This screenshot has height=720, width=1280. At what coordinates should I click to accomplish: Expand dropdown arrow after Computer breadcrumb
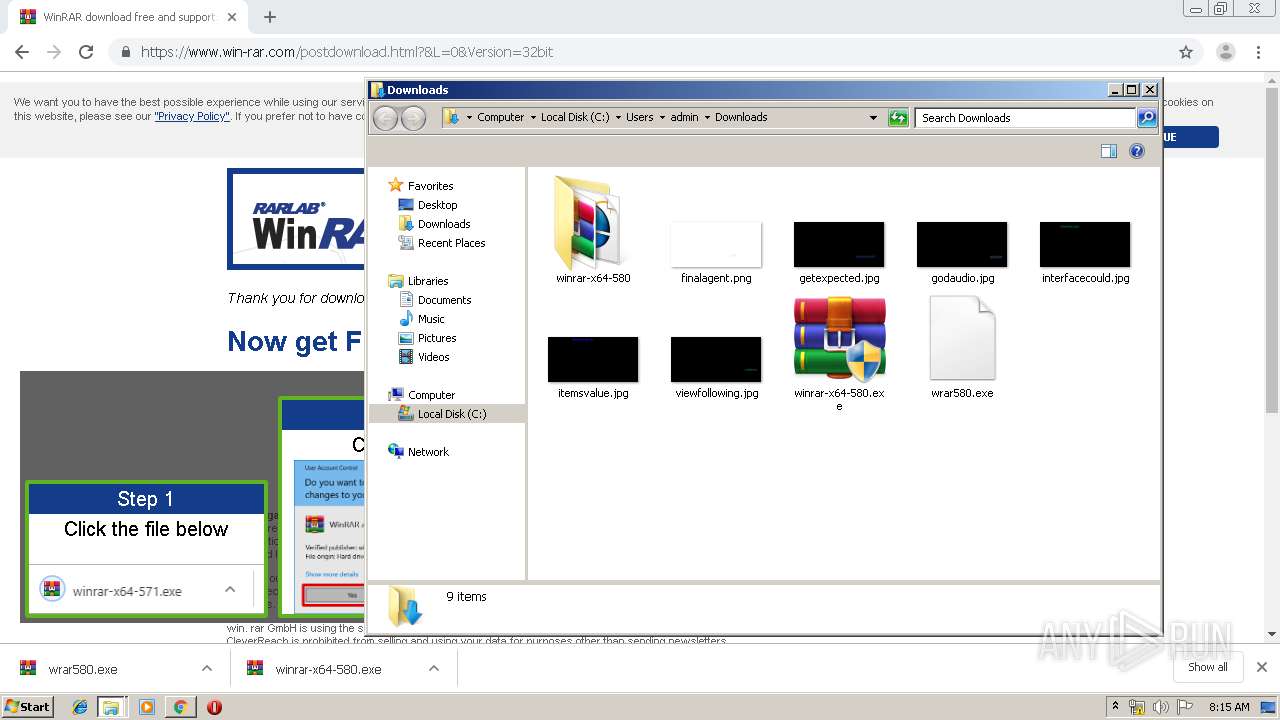533,118
